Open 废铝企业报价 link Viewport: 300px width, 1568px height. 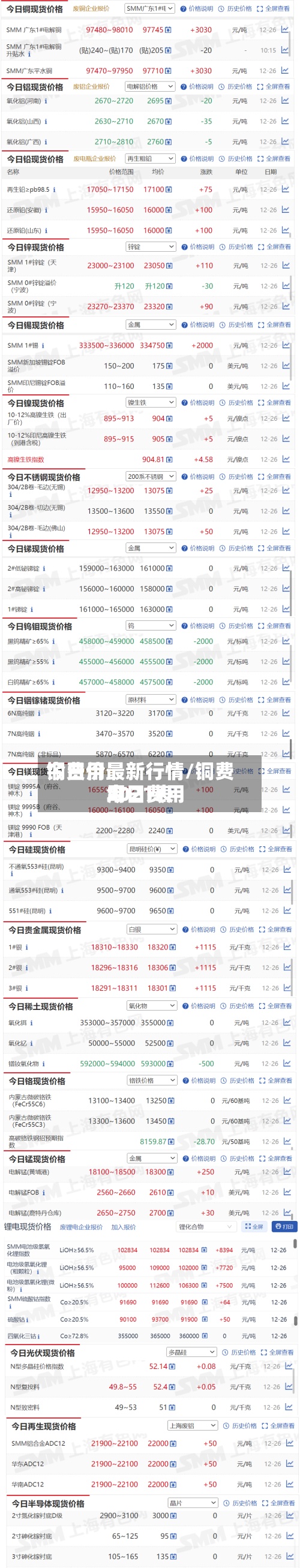pos(91,86)
